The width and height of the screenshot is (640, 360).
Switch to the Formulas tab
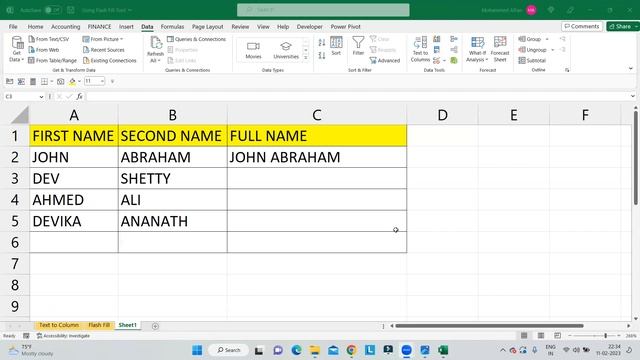172,27
